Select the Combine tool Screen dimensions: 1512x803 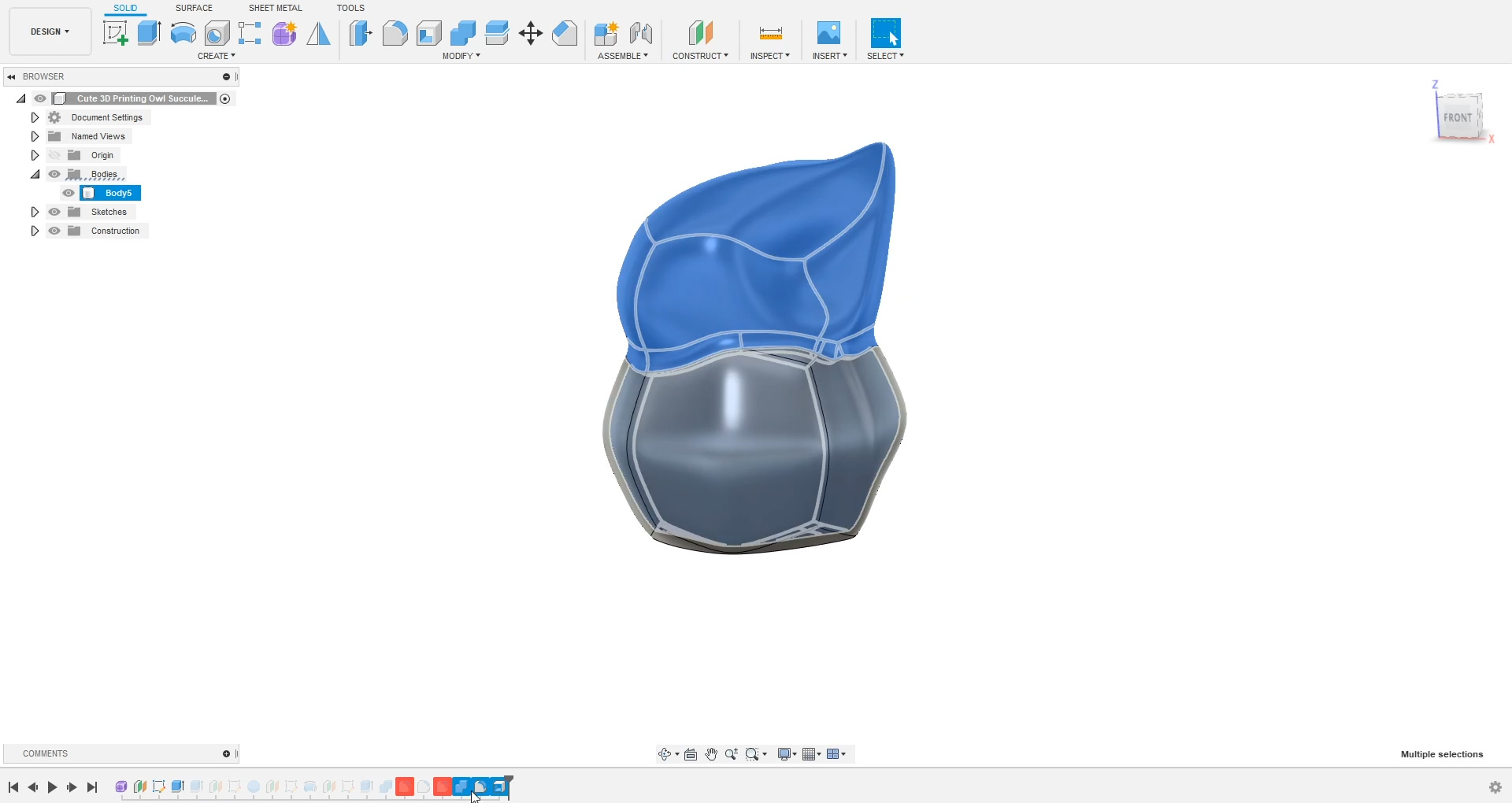tap(462, 33)
